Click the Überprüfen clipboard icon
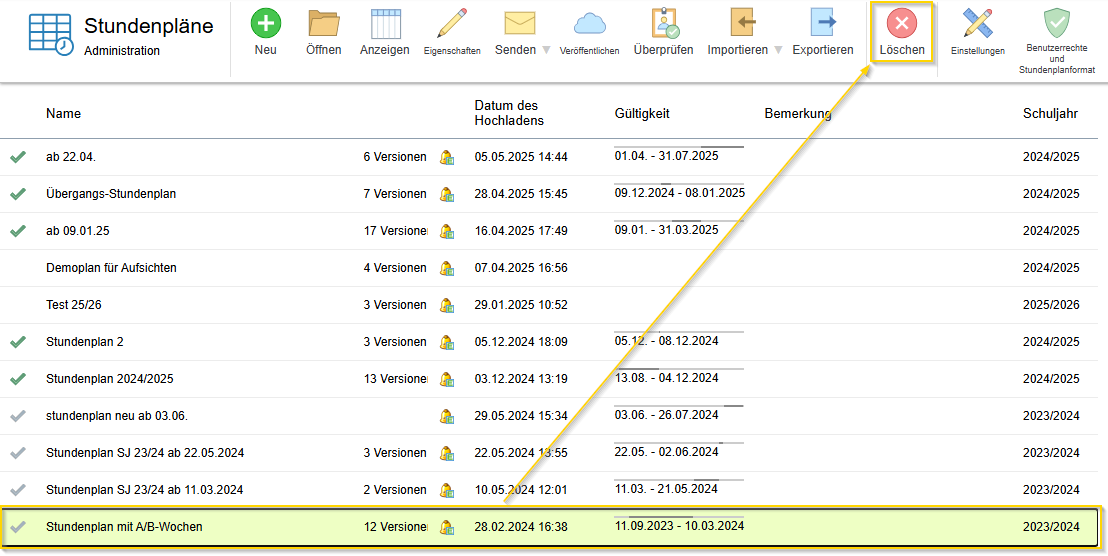The width and height of the screenshot is (1108, 556). tap(664, 23)
